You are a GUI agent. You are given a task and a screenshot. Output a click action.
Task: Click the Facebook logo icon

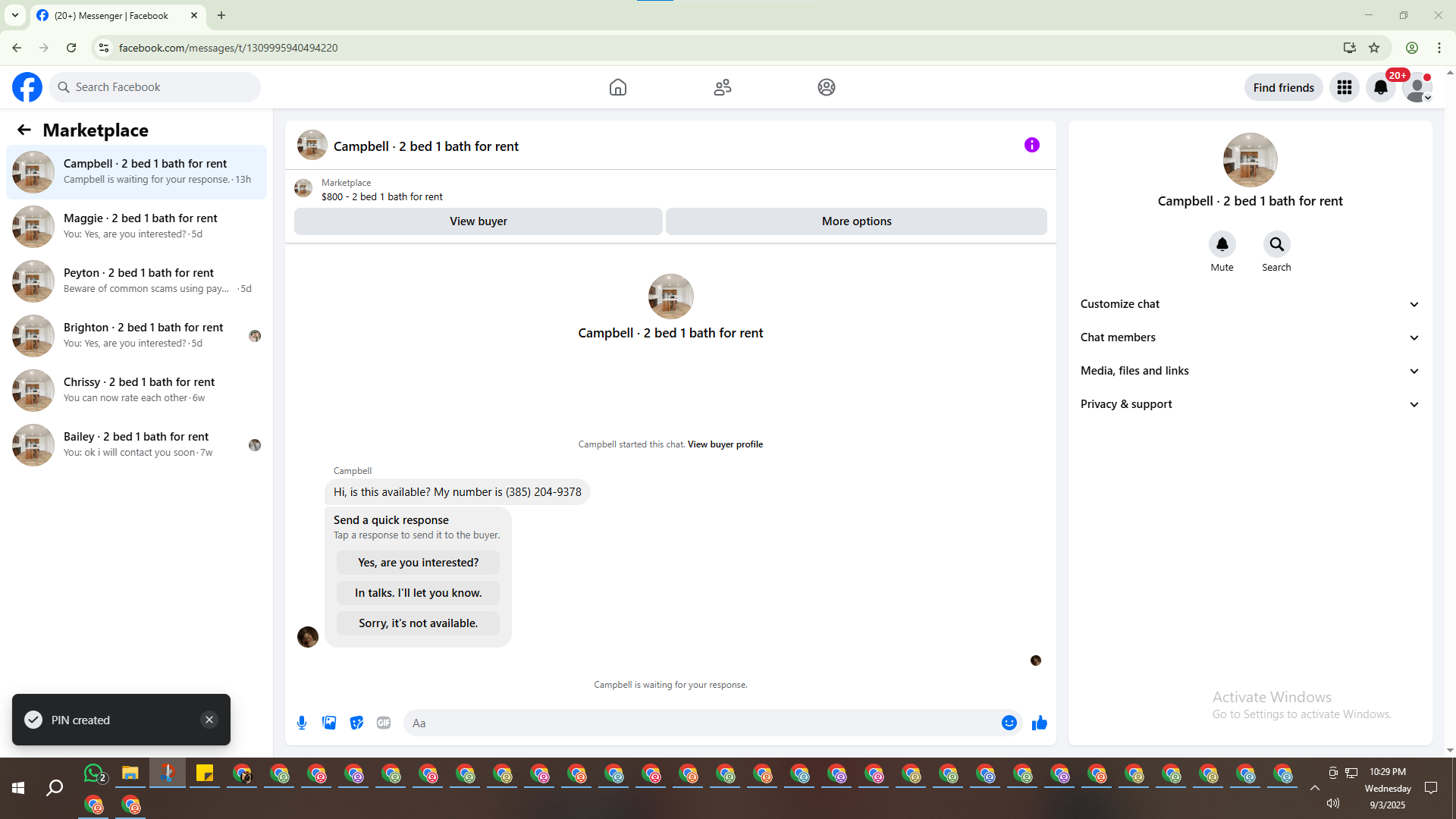tap(27, 87)
